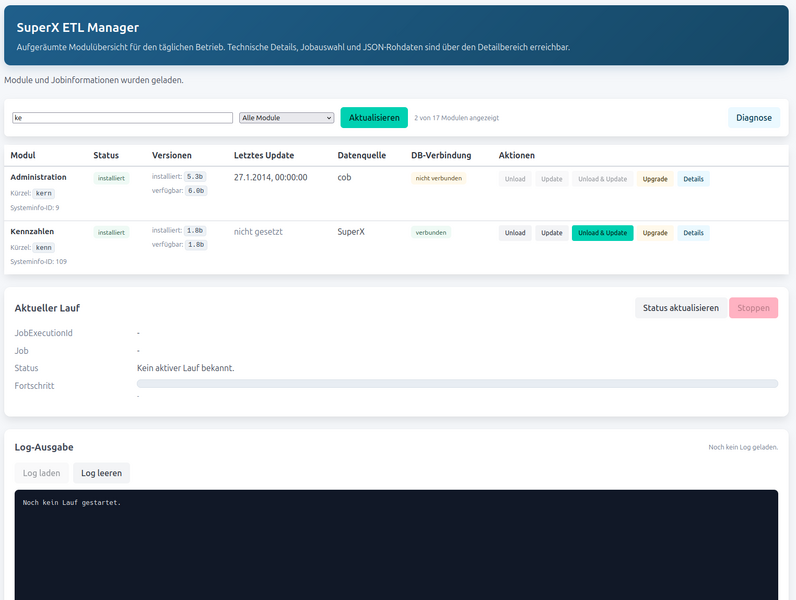Click the installiert badge for Administration
This screenshot has height=600, width=796.
pos(111,178)
